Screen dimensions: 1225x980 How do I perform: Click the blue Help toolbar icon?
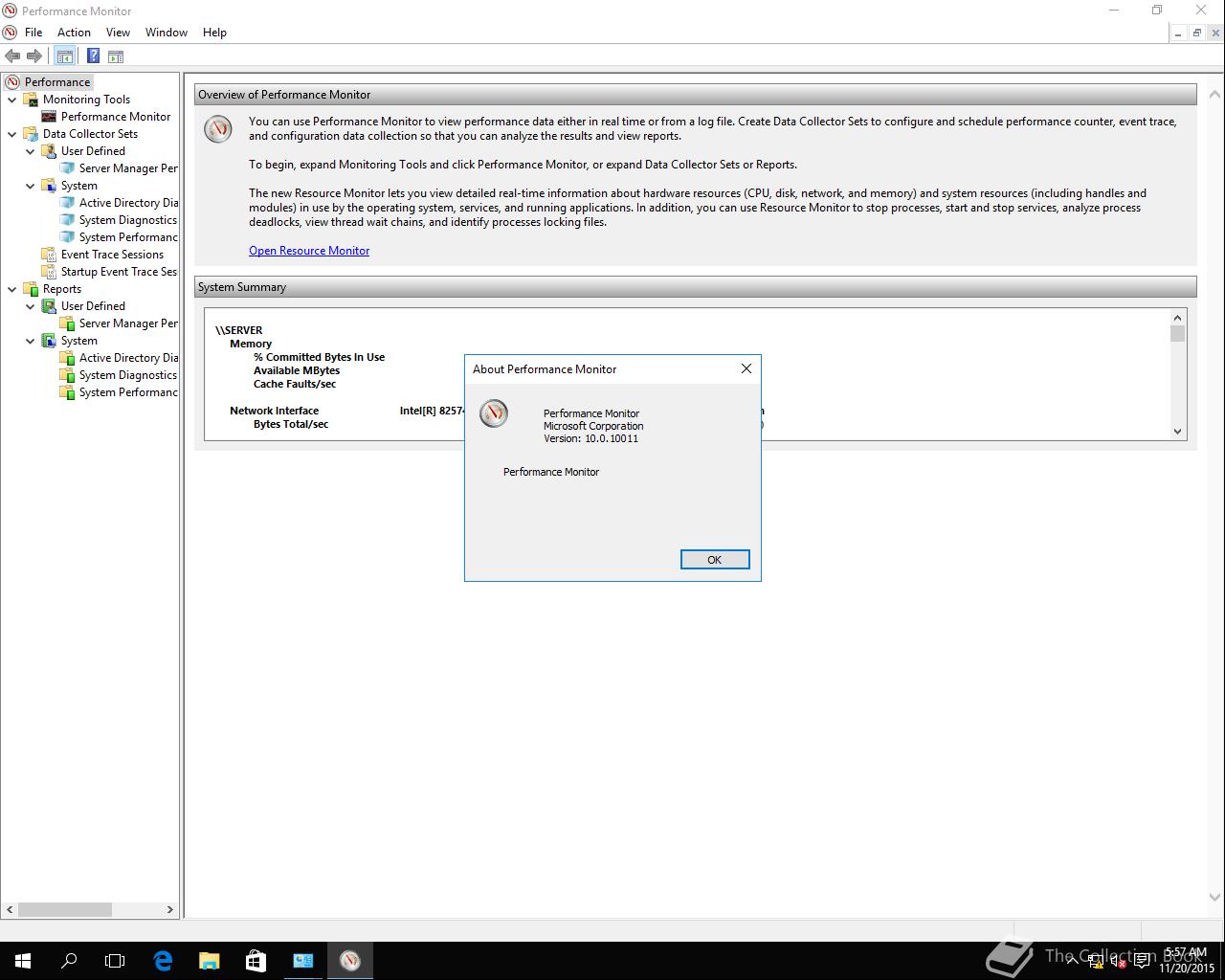[x=93, y=56]
